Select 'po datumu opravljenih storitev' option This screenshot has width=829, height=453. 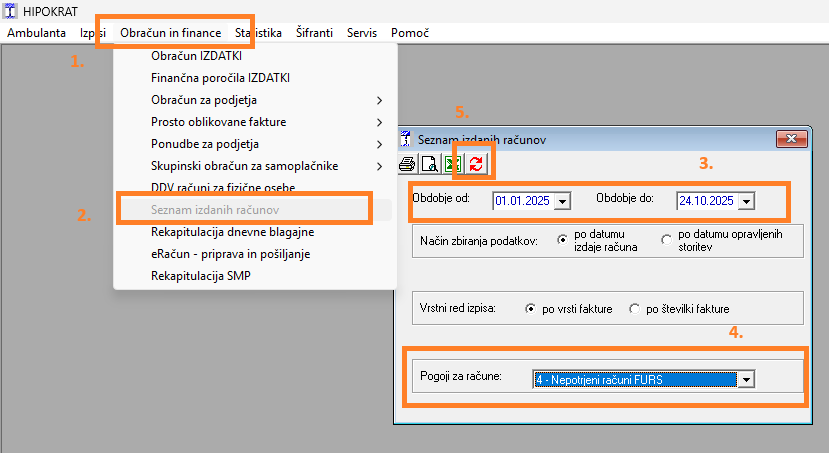click(667, 241)
